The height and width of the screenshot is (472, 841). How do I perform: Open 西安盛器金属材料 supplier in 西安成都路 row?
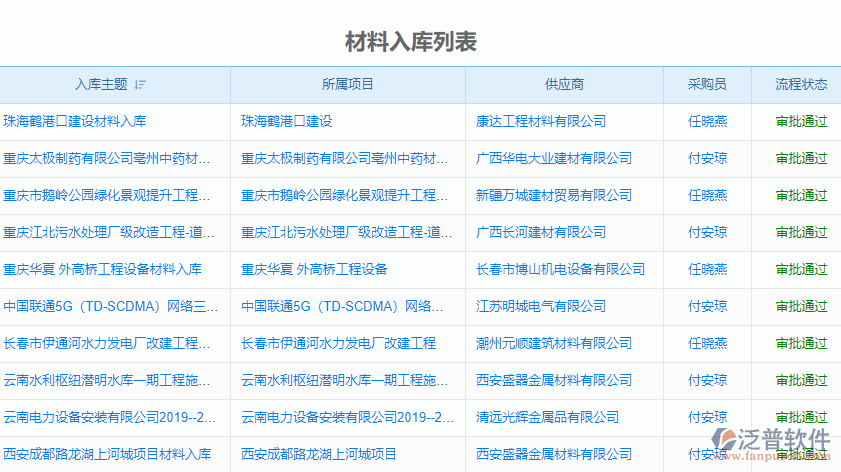click(x=554, y=455)
